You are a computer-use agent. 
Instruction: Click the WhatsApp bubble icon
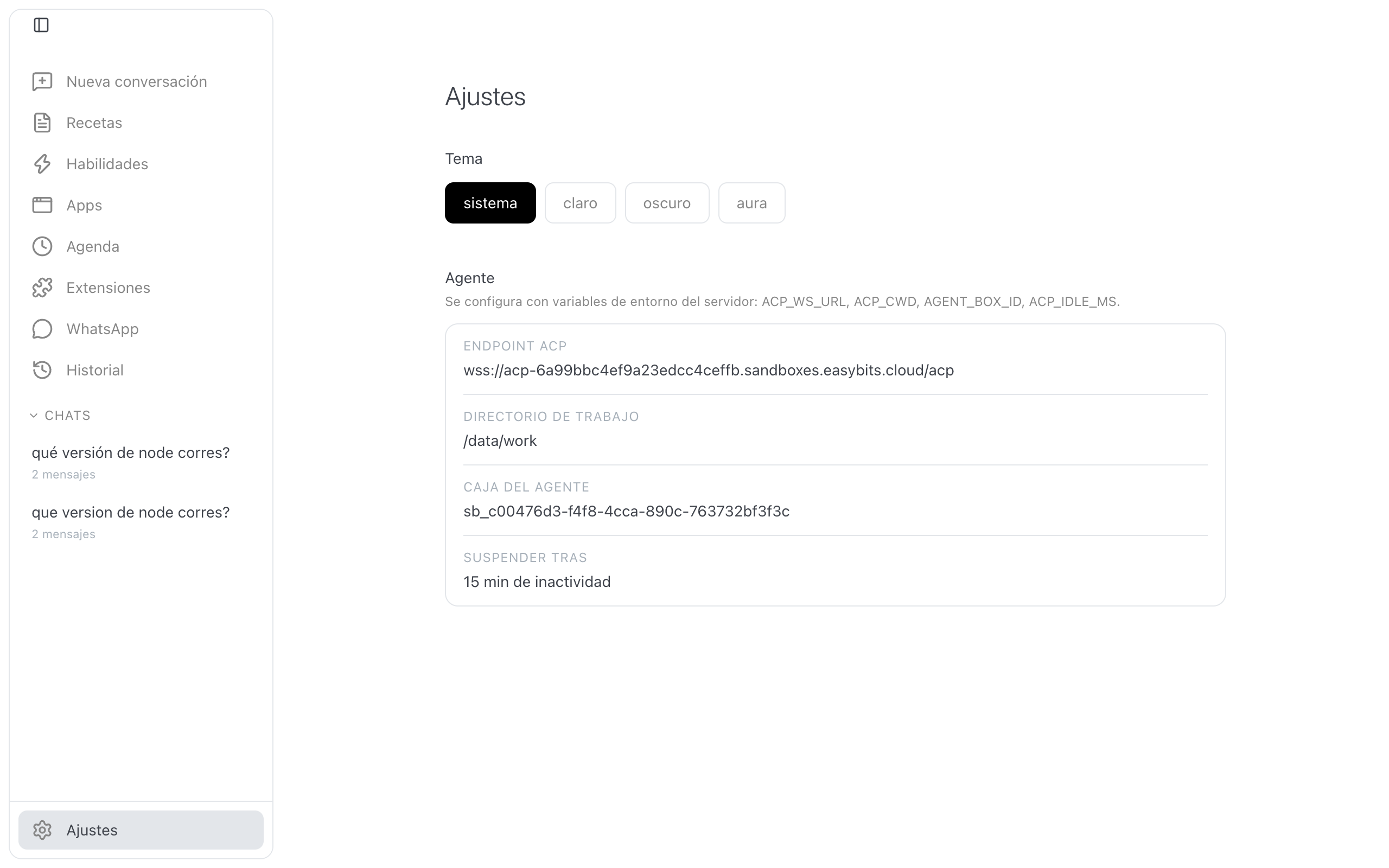point(42,329)
